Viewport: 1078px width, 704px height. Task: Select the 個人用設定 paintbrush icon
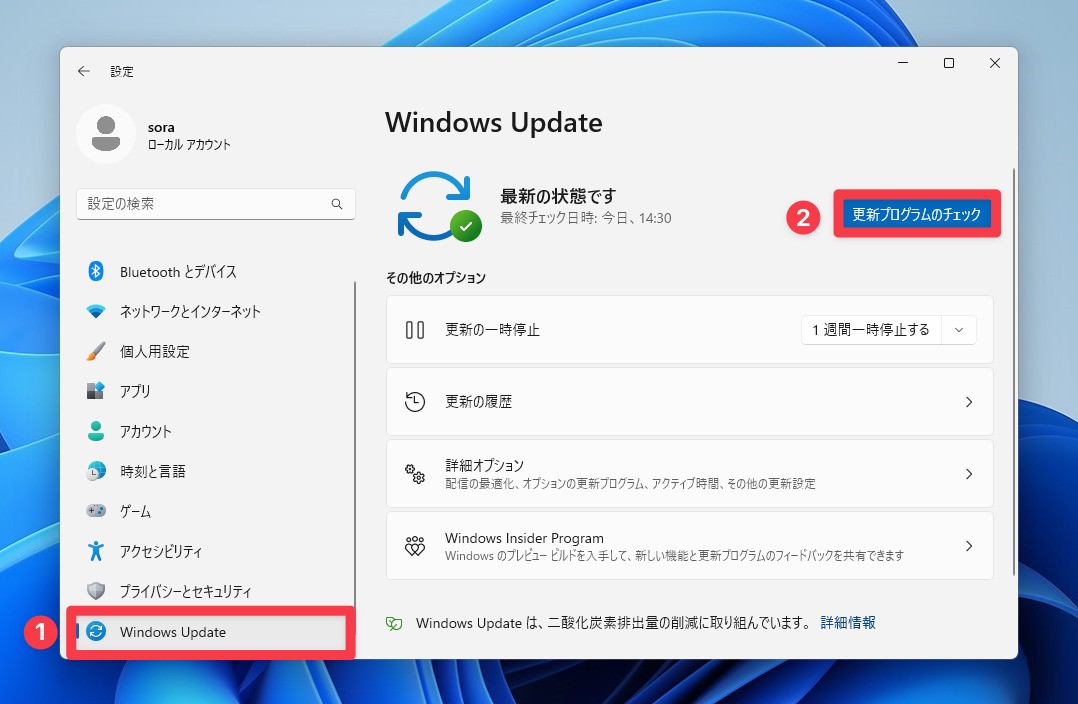96,352
